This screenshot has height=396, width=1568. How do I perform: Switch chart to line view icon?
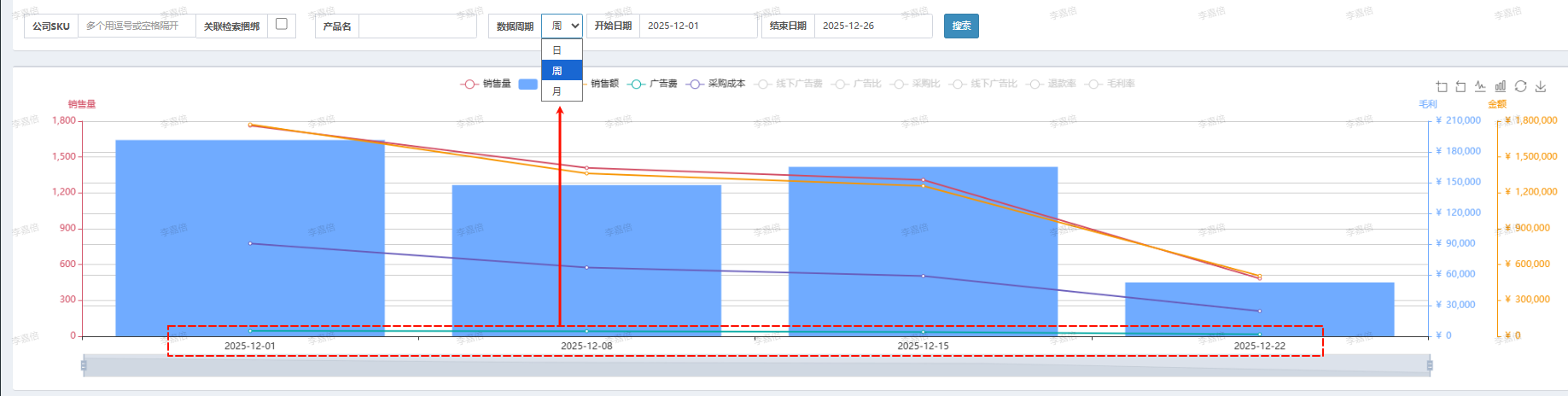coord(1480,86)
